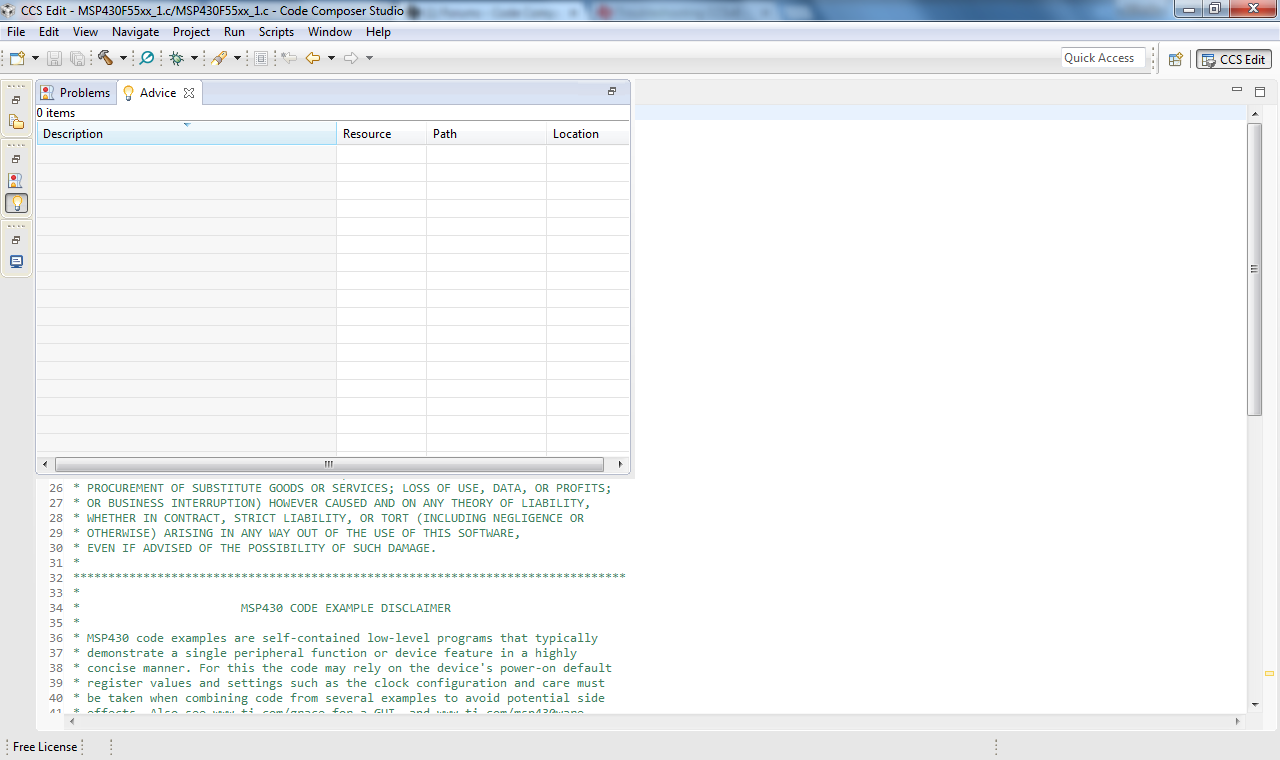
Task: Open the File menu
Action: [16, 32]
